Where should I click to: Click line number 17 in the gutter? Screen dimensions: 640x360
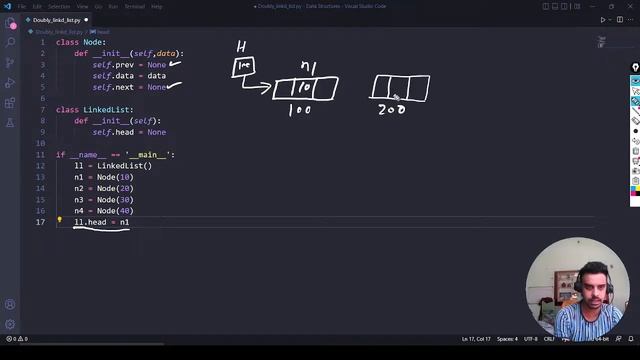40,222
